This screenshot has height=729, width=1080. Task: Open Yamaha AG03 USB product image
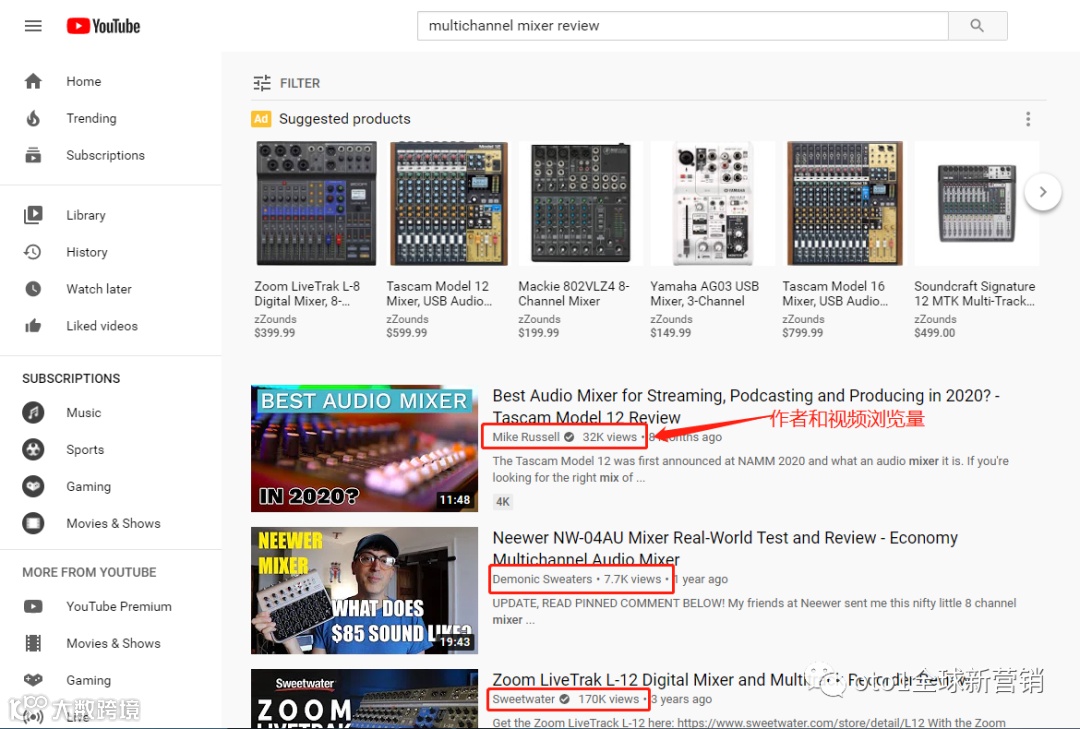point(713,203)
